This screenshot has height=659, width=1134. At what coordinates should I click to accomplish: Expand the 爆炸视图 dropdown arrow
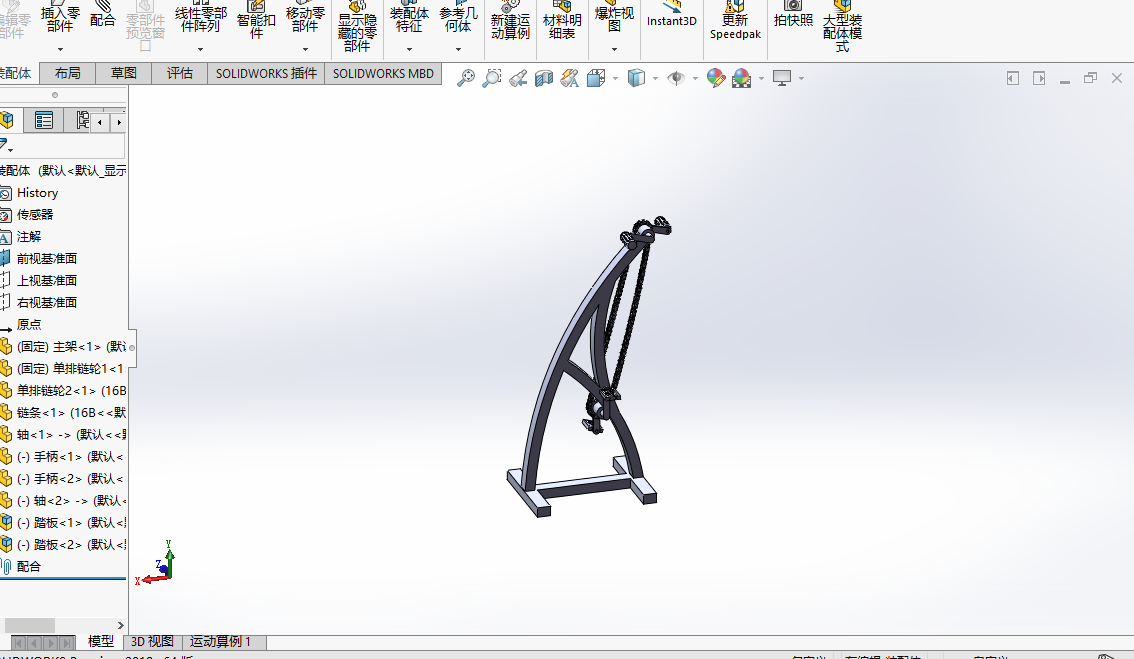(614, 49)
